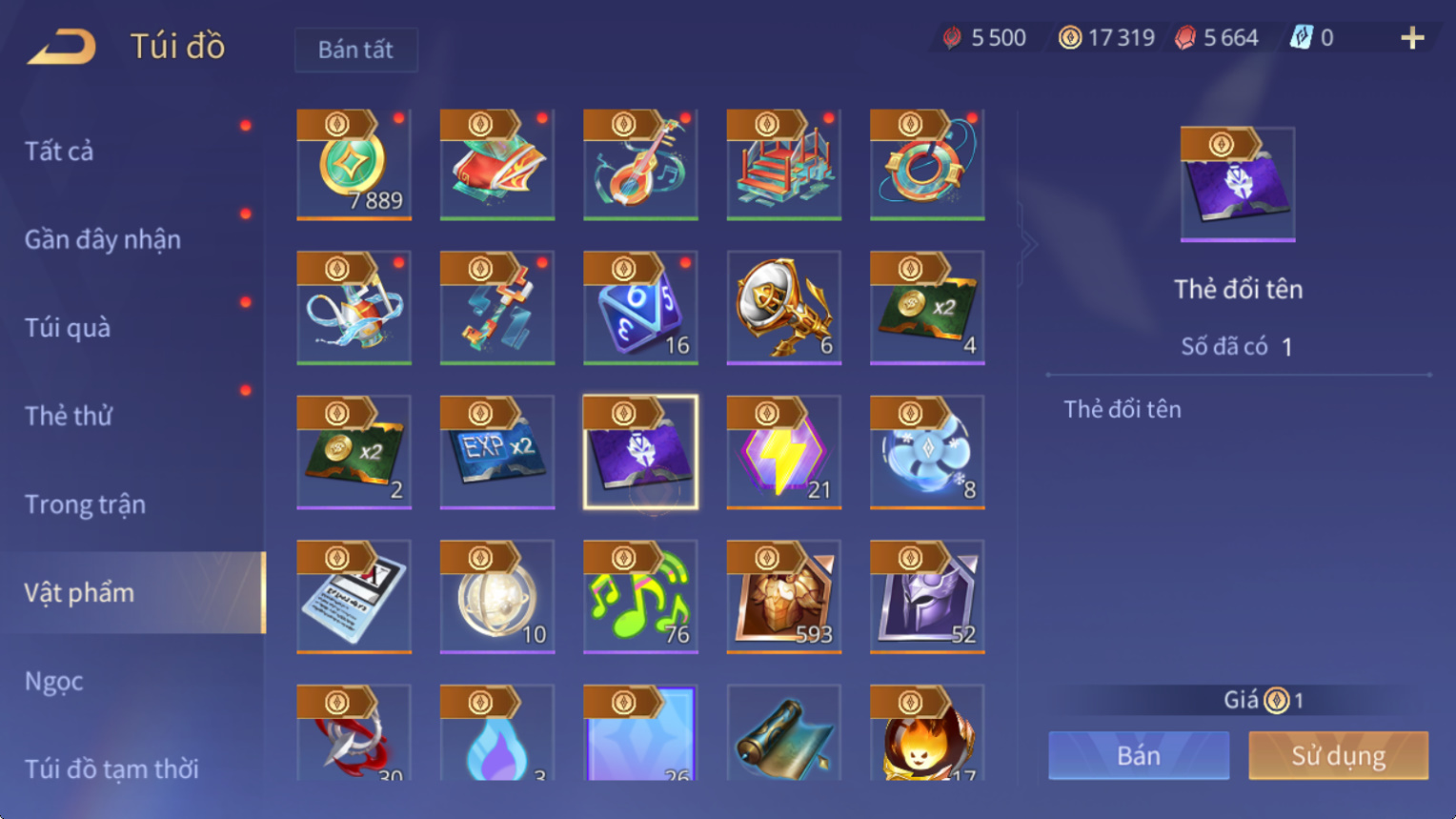Select the golden megaphone item with 6
Screen dimensions: 1456x819
pos(783,308)
